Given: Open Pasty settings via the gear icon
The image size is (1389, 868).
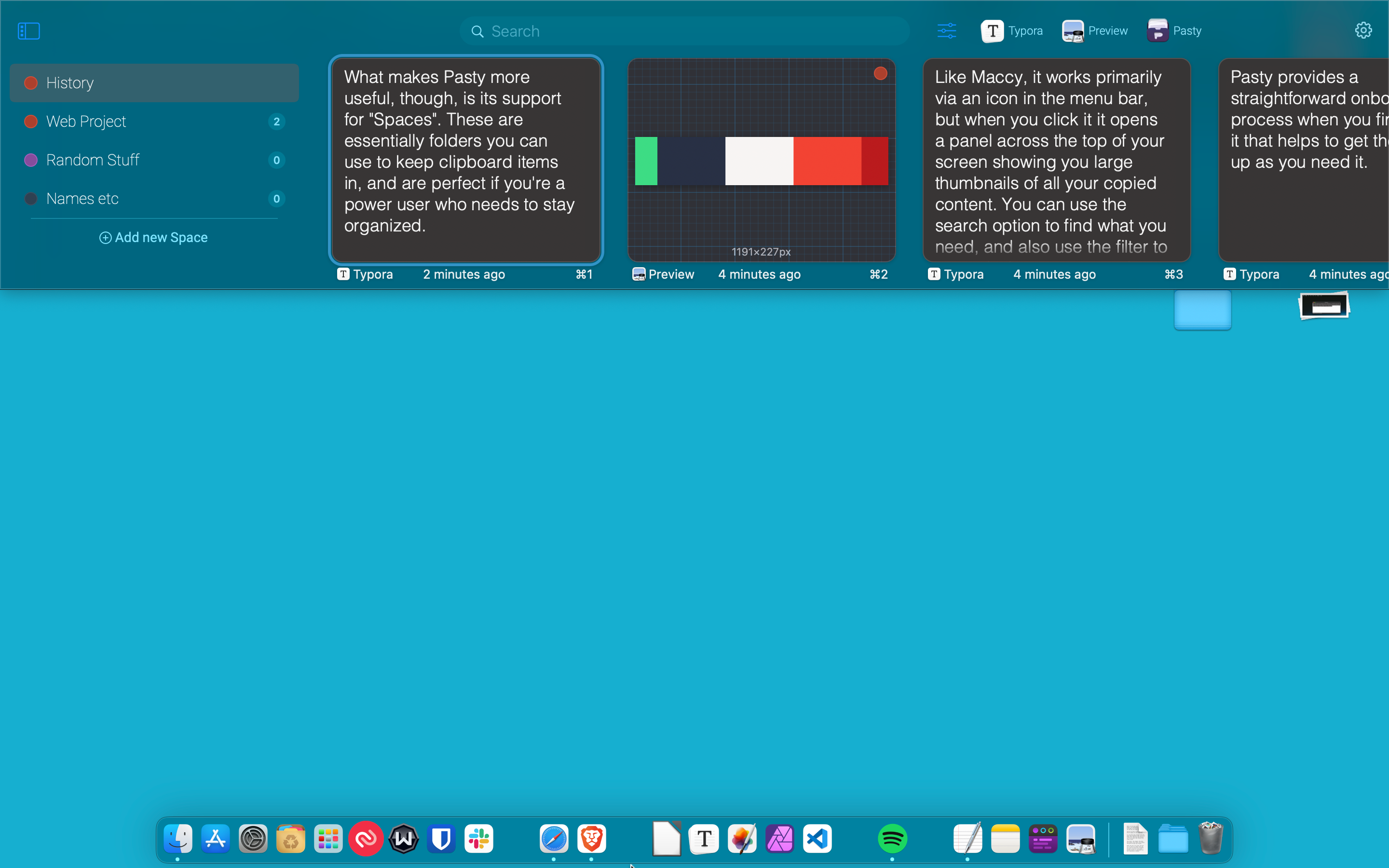Looking at the screenshot, I should coord(1363,30).
